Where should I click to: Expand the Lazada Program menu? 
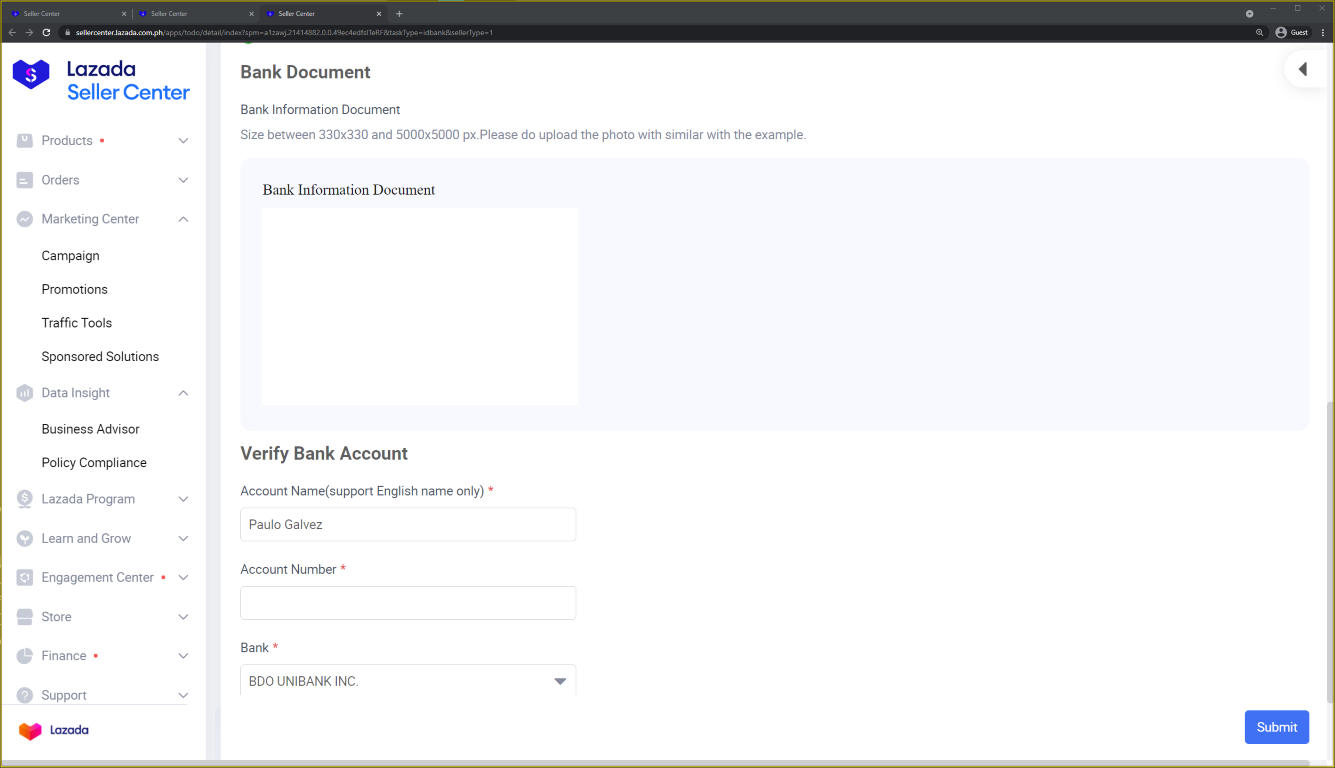click(183, 499)
